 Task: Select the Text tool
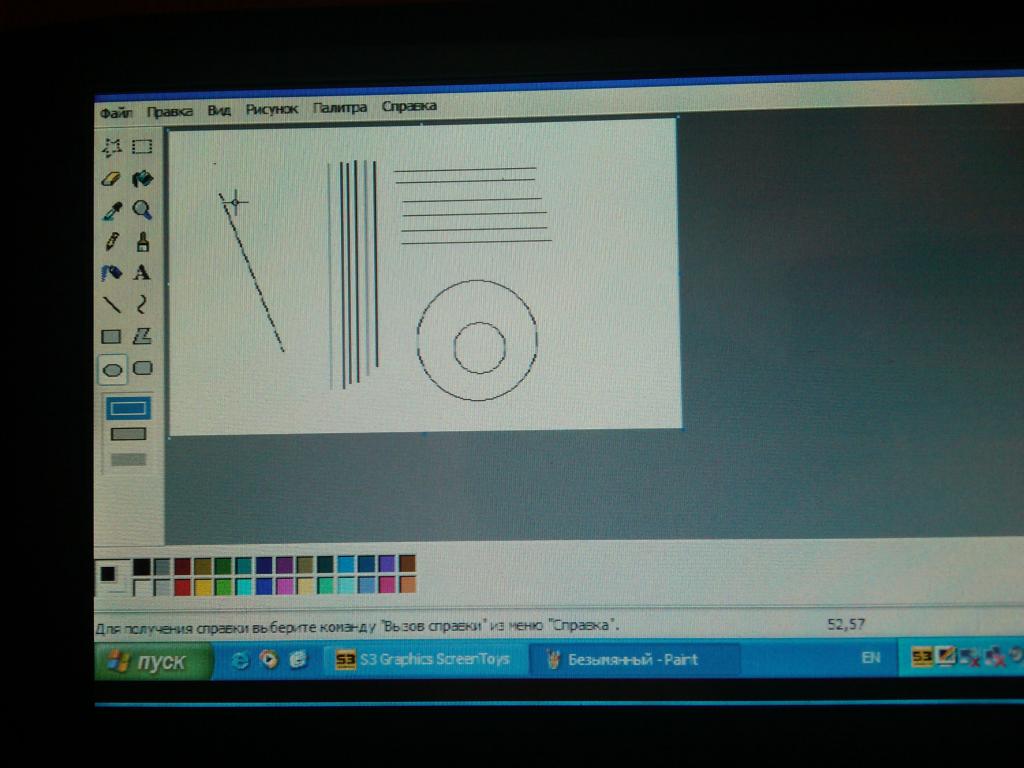(142, 272)
